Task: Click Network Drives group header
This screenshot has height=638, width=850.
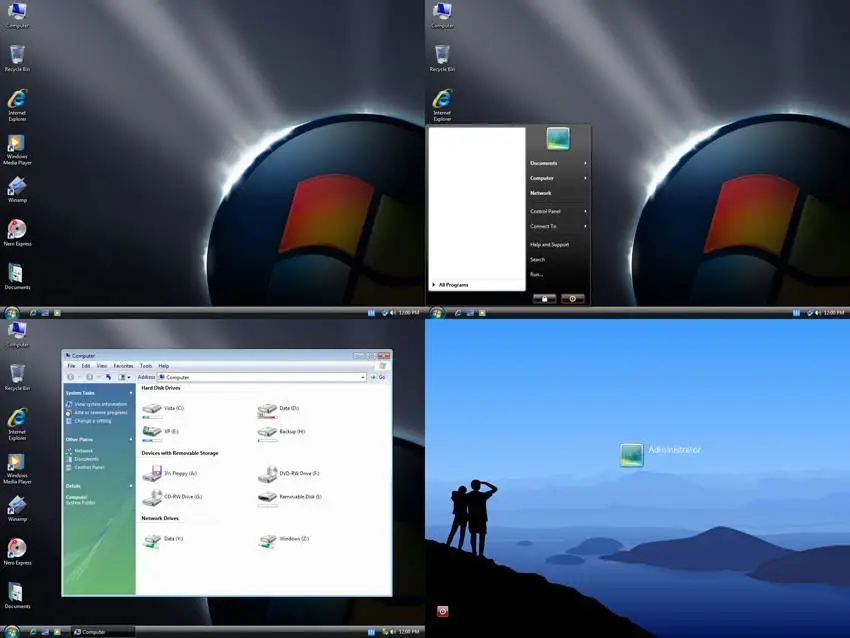Action: [160, 518]
